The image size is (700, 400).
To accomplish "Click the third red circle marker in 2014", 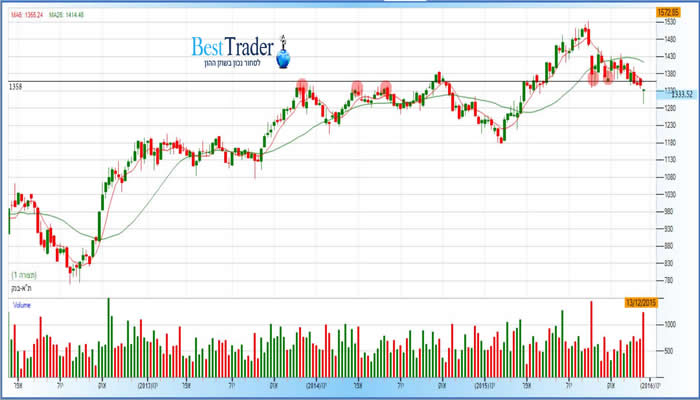I will [x=385, y=88].
